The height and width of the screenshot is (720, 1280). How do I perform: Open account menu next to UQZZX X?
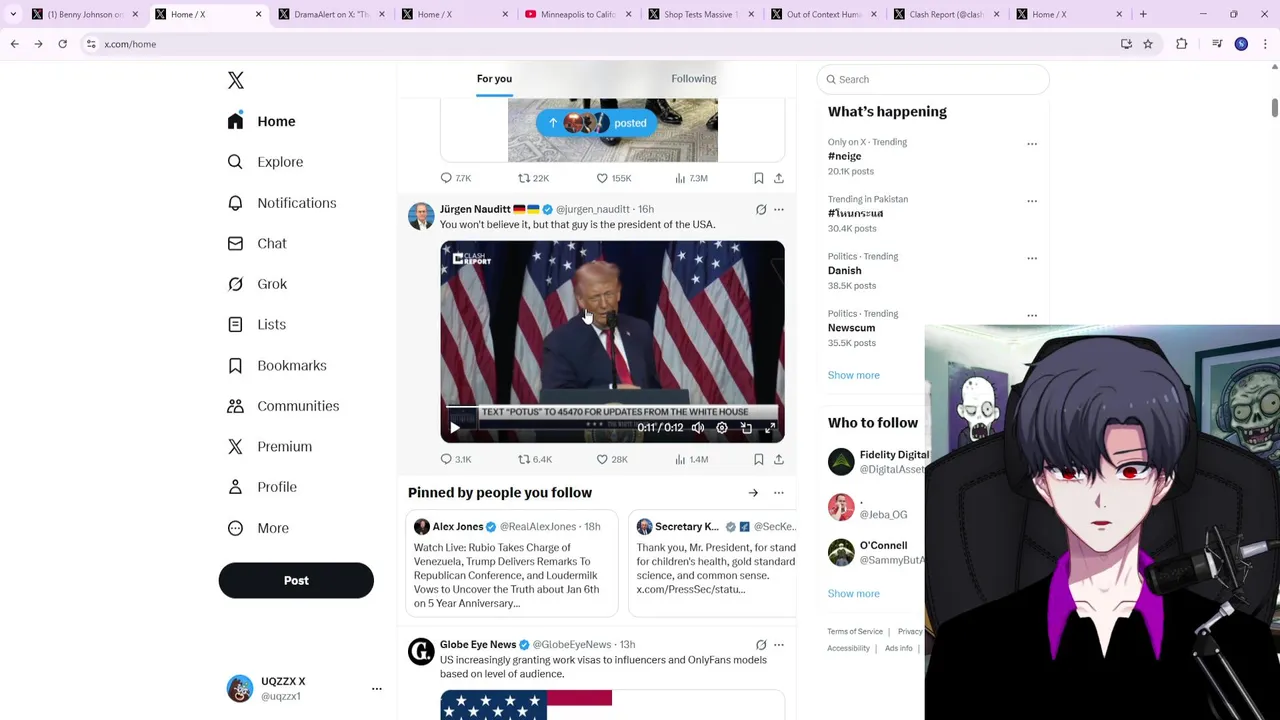377,689
